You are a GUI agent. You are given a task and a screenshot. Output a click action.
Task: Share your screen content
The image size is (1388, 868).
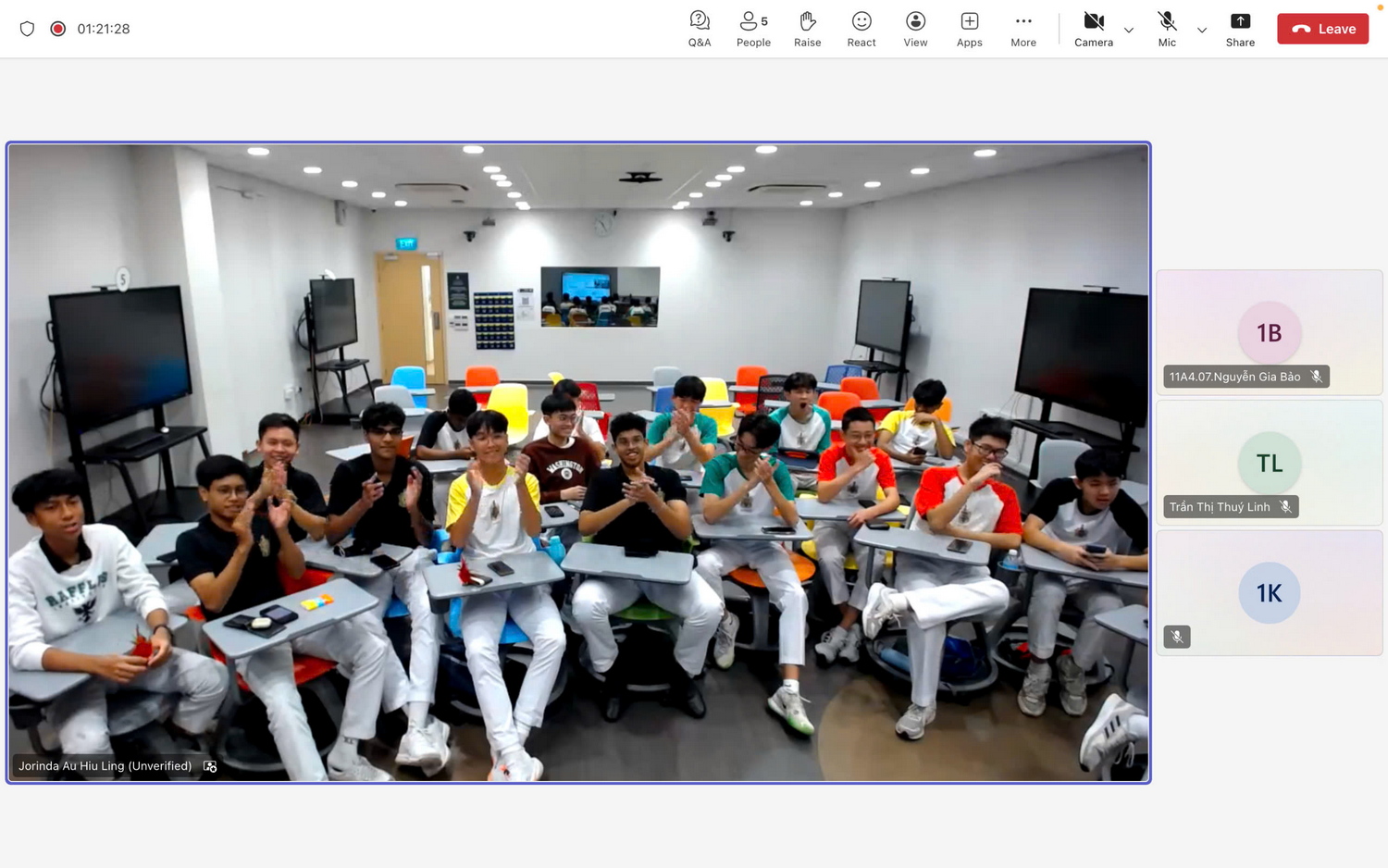1240,29
